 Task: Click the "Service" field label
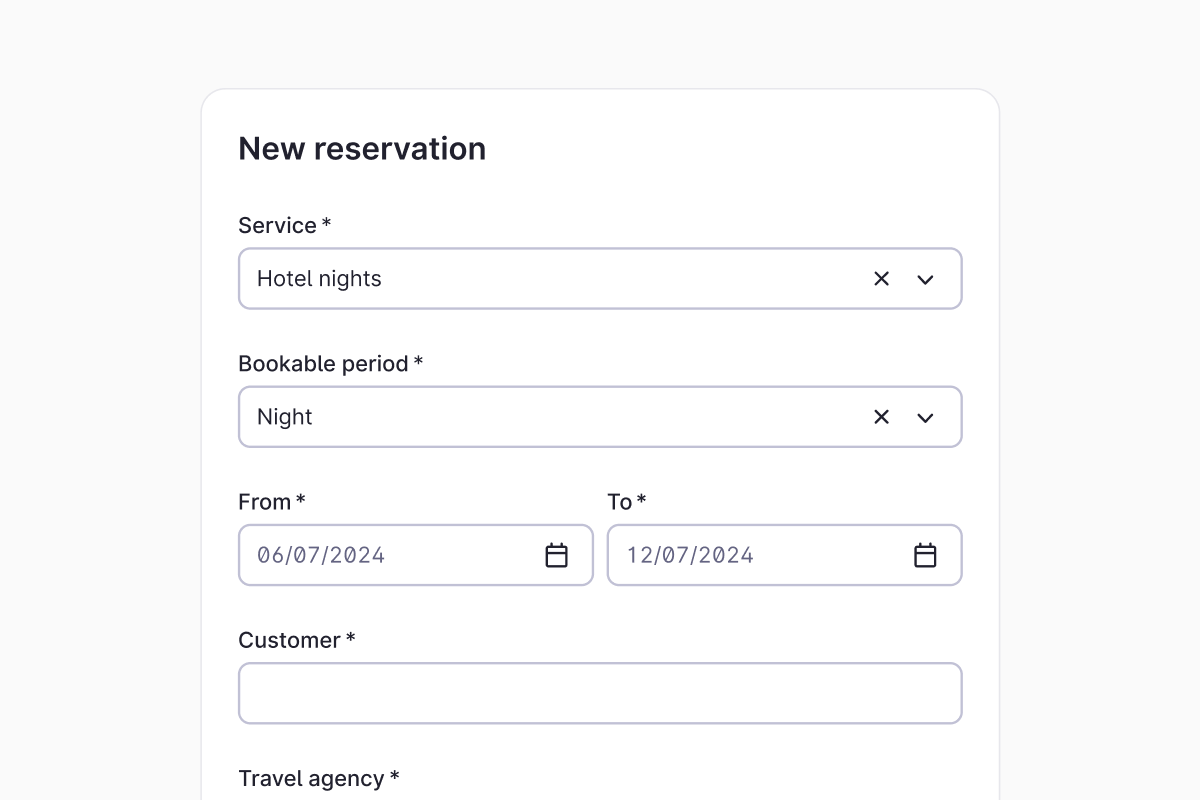click(277, 226)
